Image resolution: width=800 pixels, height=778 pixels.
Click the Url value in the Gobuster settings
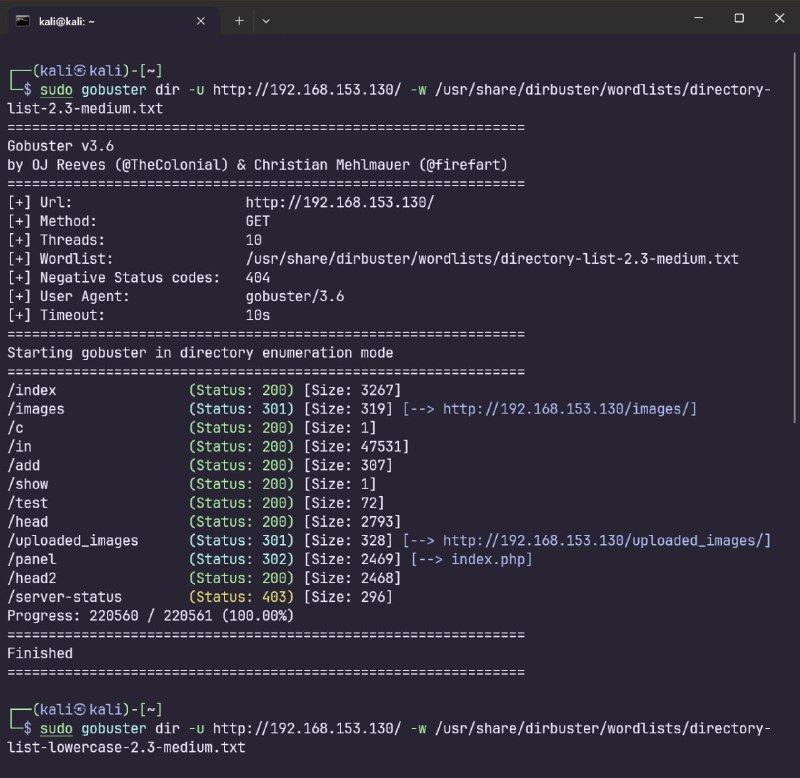[339, 202]
